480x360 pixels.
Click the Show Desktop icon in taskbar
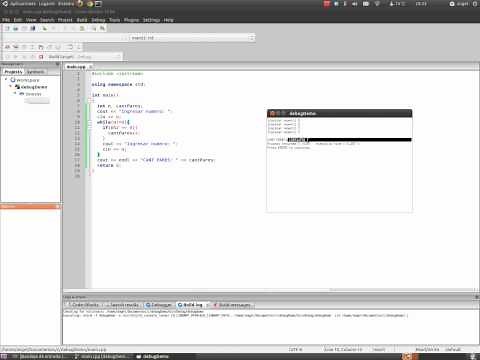coord(4,356)
